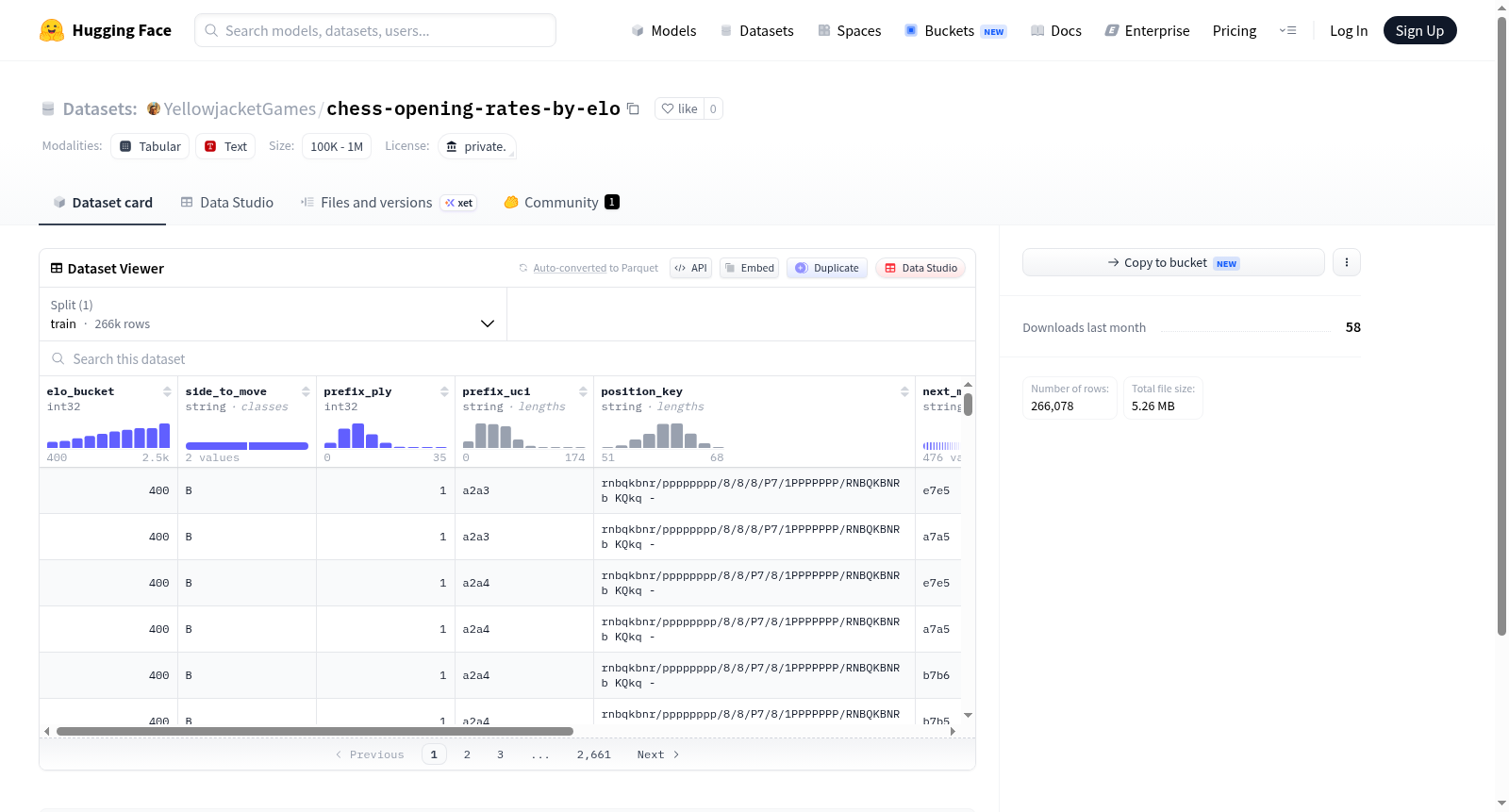Sort the position_key column
Image resolution: width=1509 pixels, height=812 pixels.
point(904,391)
